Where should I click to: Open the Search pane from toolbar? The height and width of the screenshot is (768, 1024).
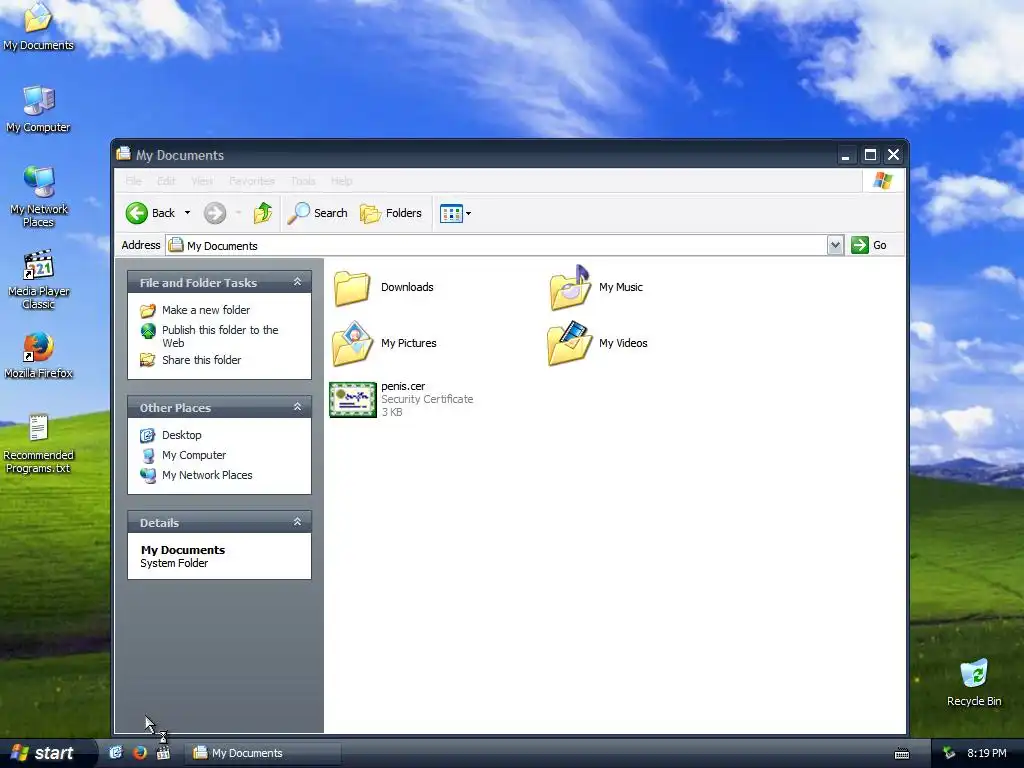tap(317, 213)
